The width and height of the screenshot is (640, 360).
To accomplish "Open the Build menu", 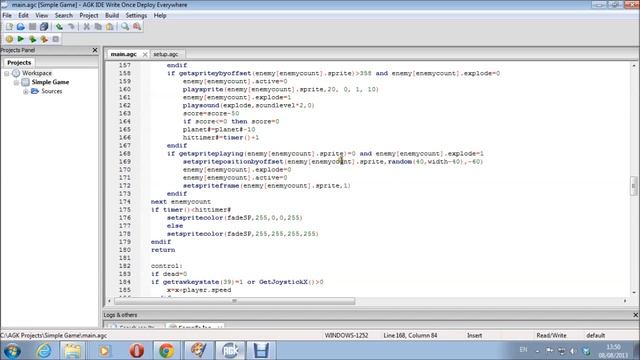I will [x=112, y=15].
